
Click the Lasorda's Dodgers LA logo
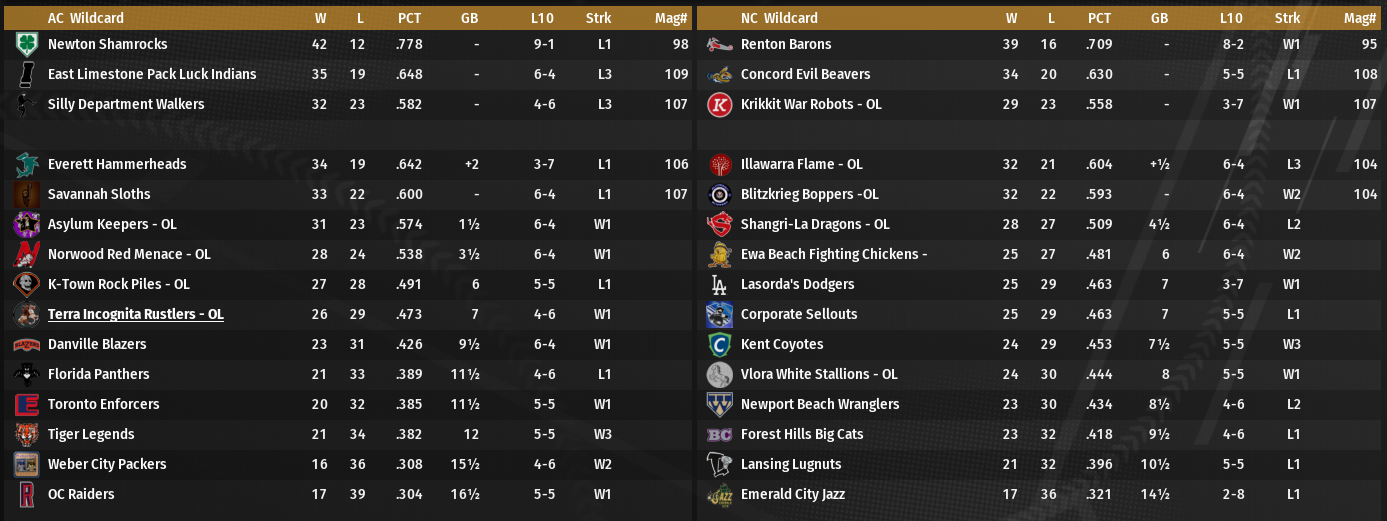click(719, 285)
